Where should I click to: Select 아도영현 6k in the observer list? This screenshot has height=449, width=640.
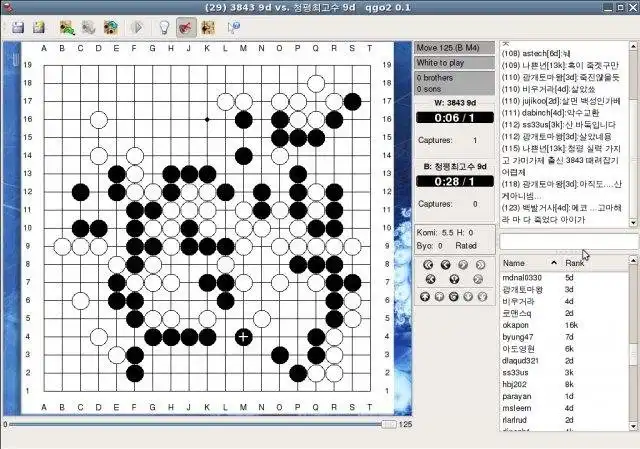[564, 349]
